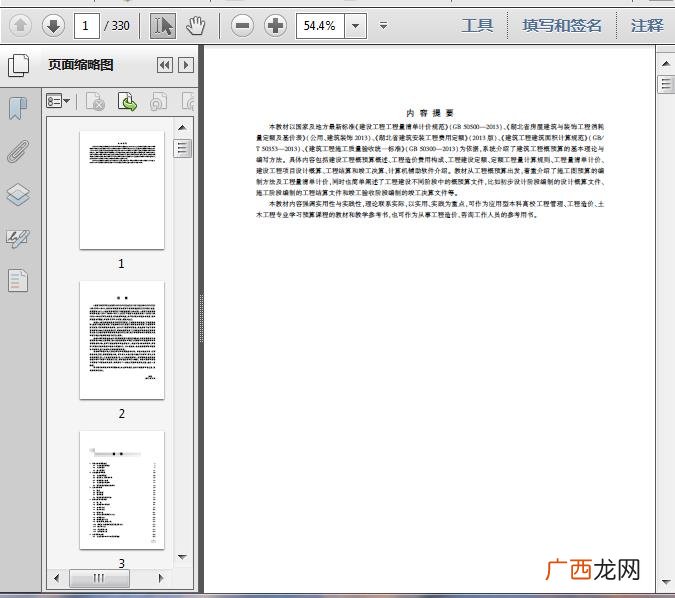675x598 pixels.
Task: Zoom in with plus button
Action: [276, 26]
